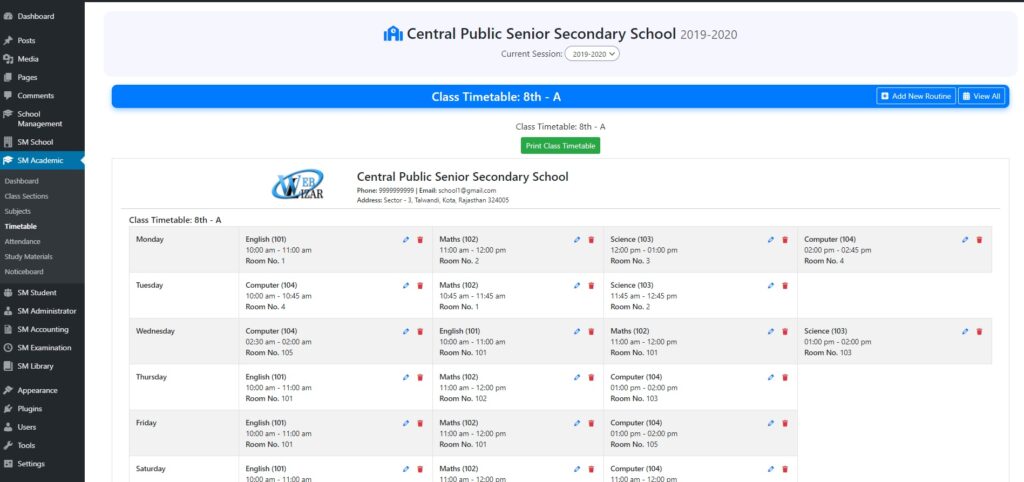Expand SM Student menu in sidebar

(x=37, y=293)
